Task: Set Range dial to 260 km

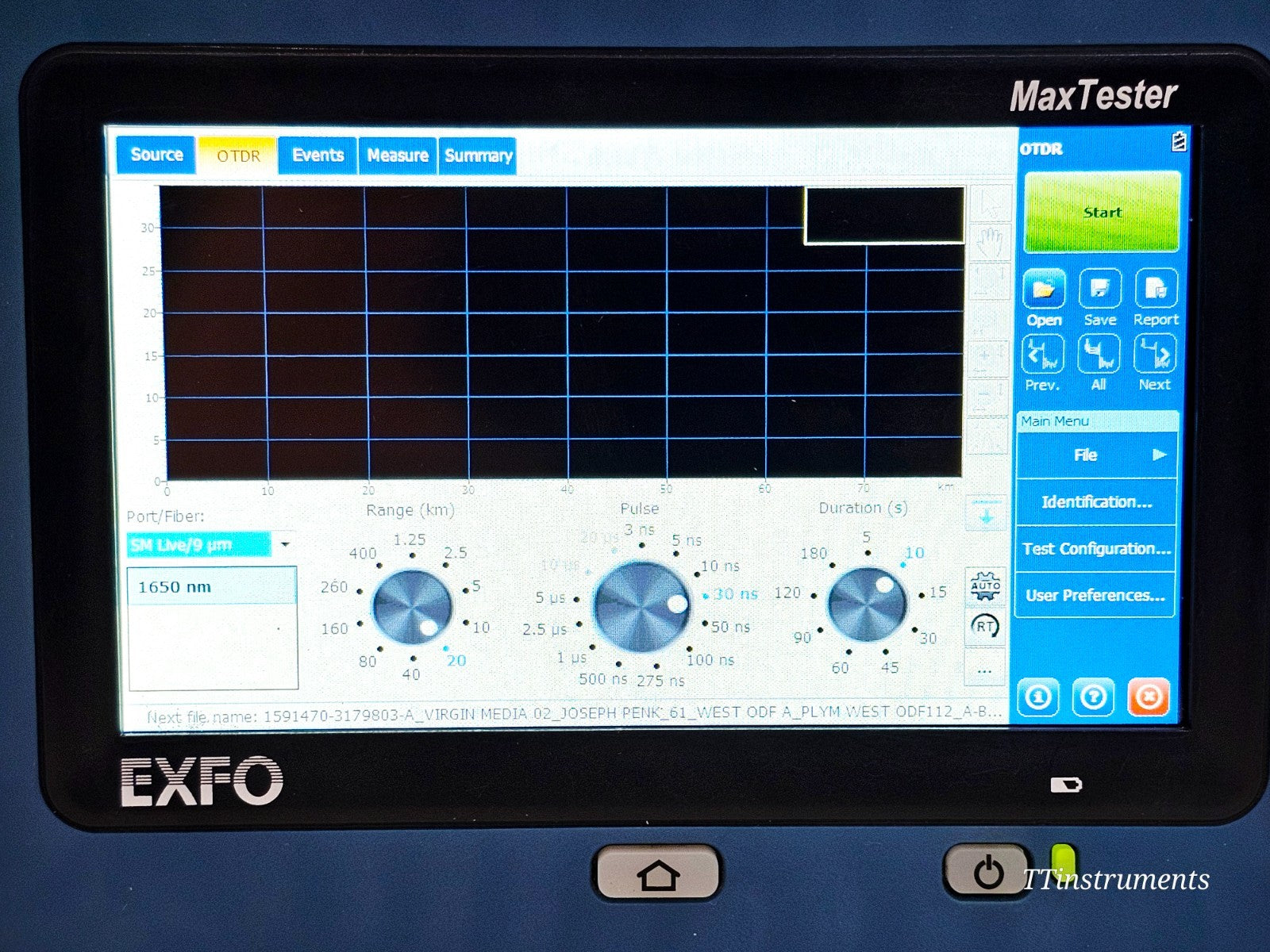Action: click(334, 587)
